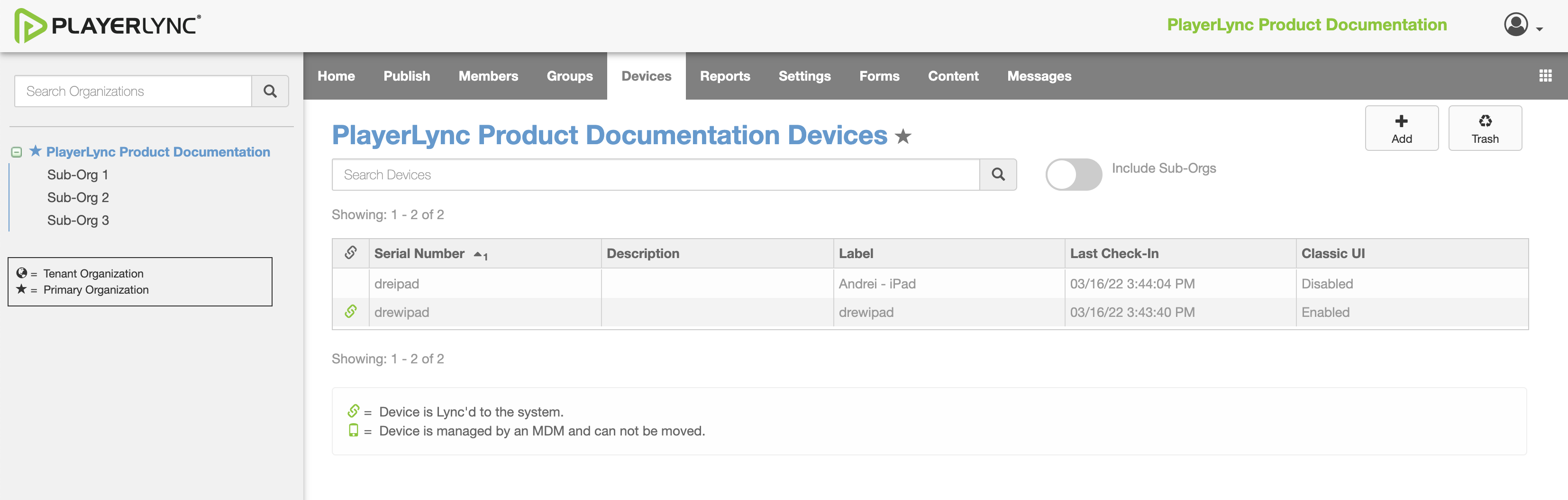Click the drewipad serial number cell
1568x500 pixels.
pyautogui.click(x=485, y=313)
